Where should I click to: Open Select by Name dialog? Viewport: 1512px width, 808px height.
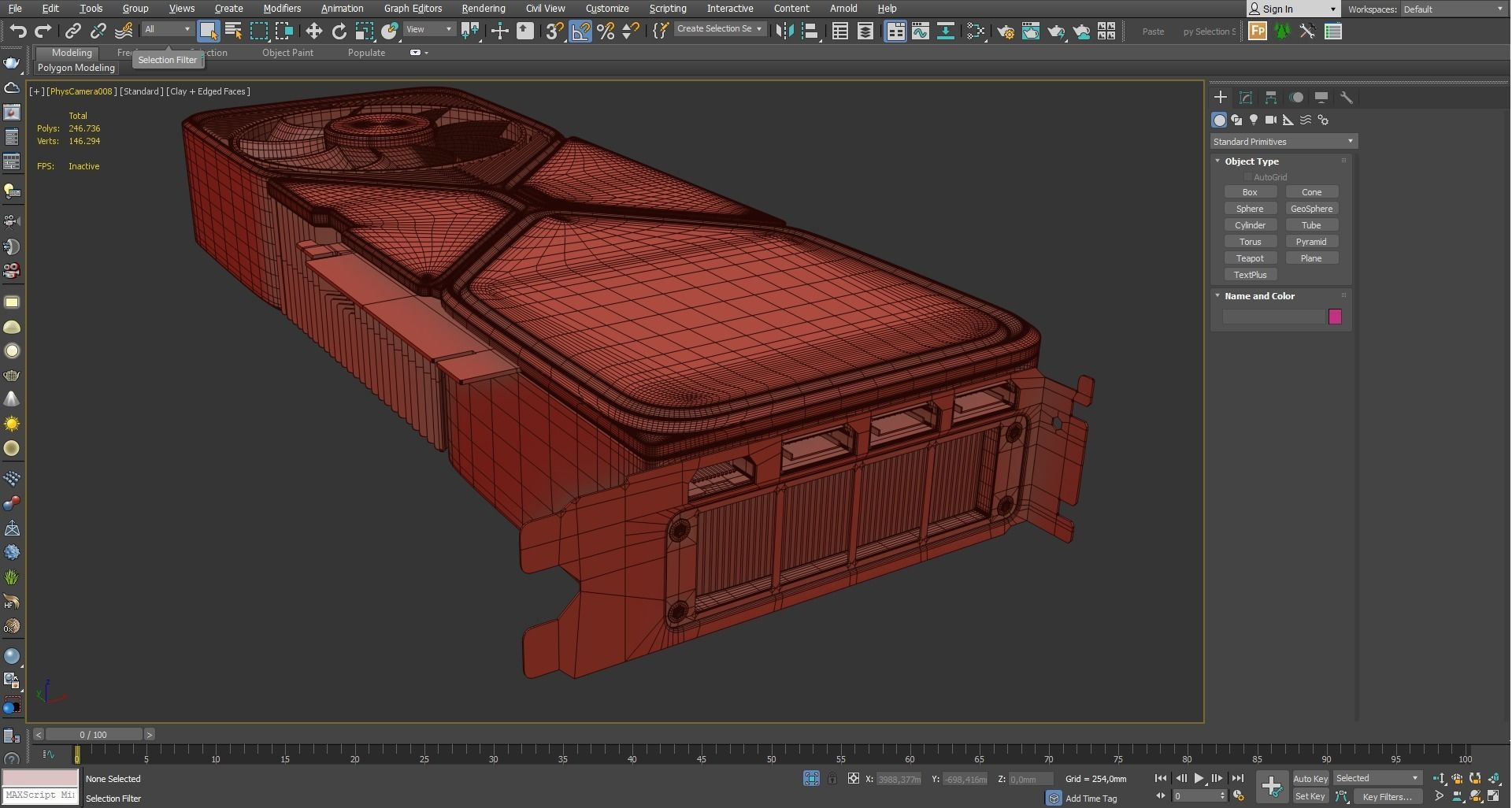point(234,31)
